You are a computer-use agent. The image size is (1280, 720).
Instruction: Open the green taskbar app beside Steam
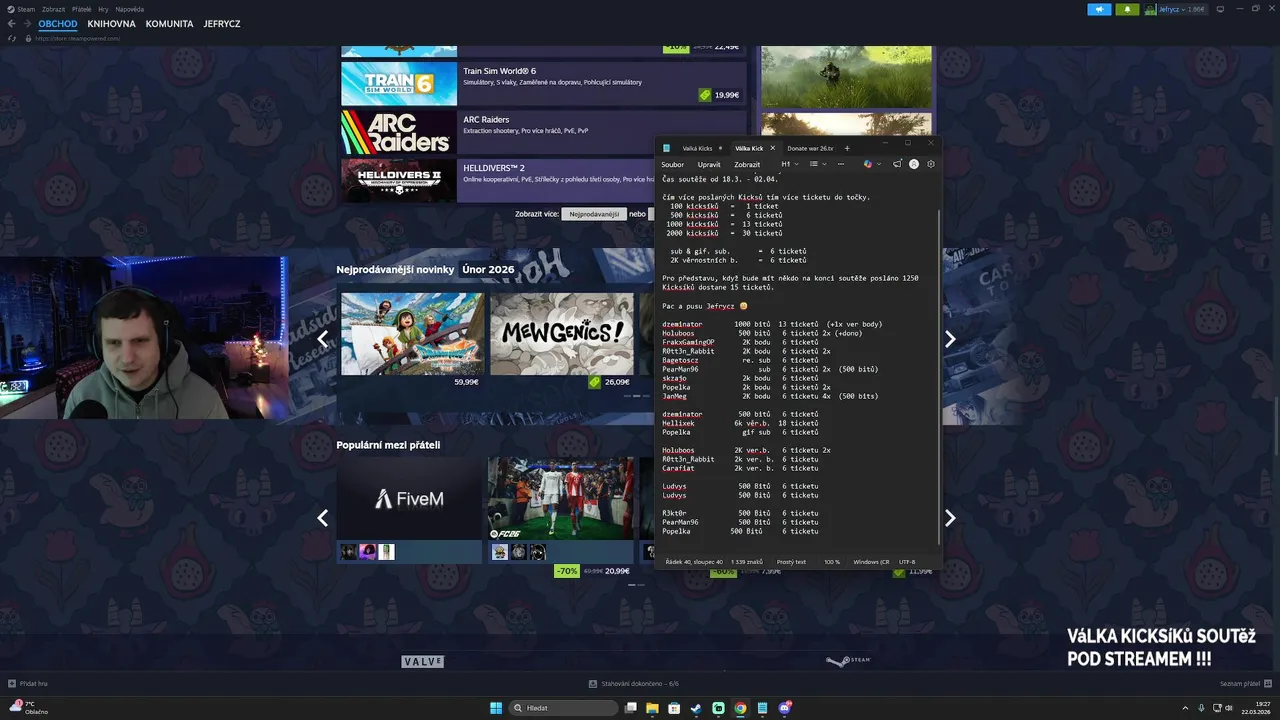click(x=718, y=708)
